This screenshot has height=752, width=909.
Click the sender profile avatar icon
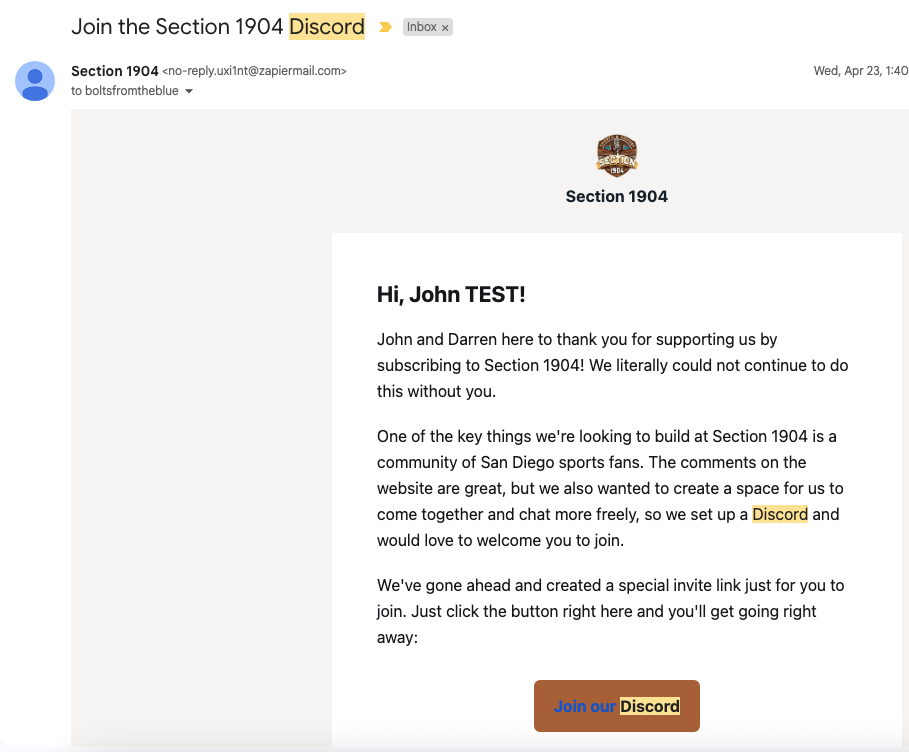click(35, 81)
